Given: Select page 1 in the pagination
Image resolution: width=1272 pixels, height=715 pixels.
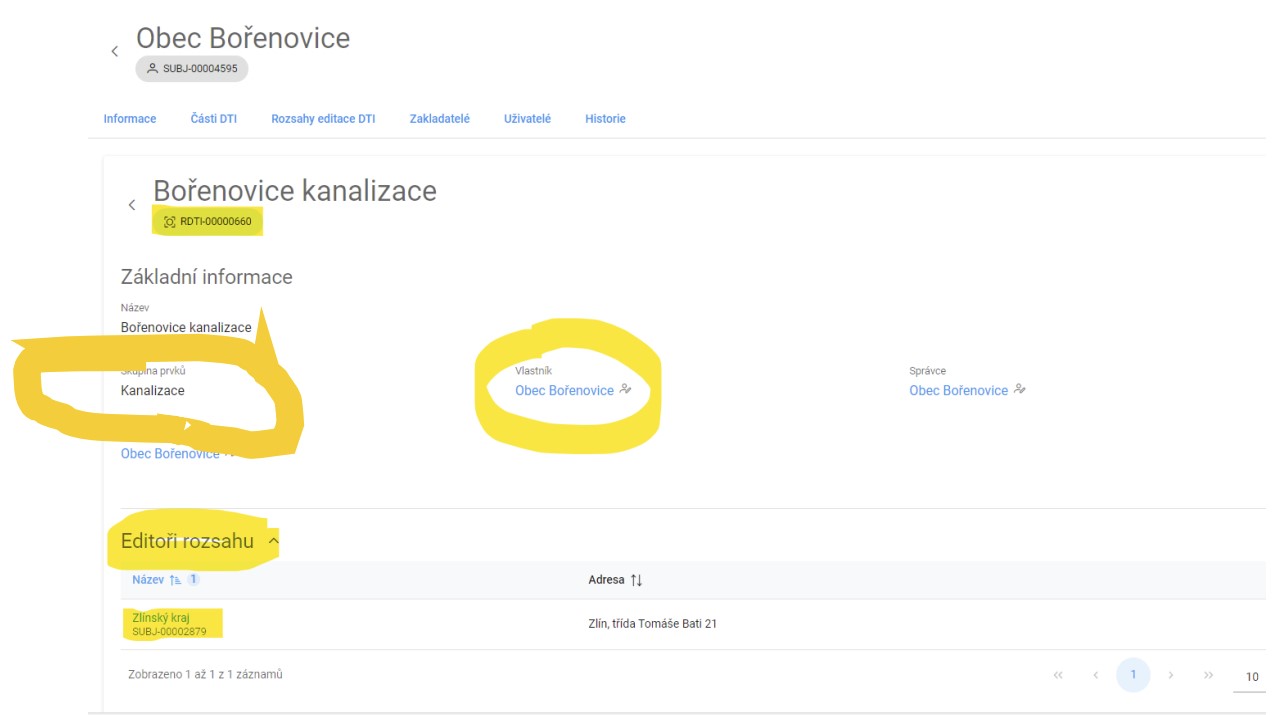Looking at the screenshot, I should click(1133, 675).
